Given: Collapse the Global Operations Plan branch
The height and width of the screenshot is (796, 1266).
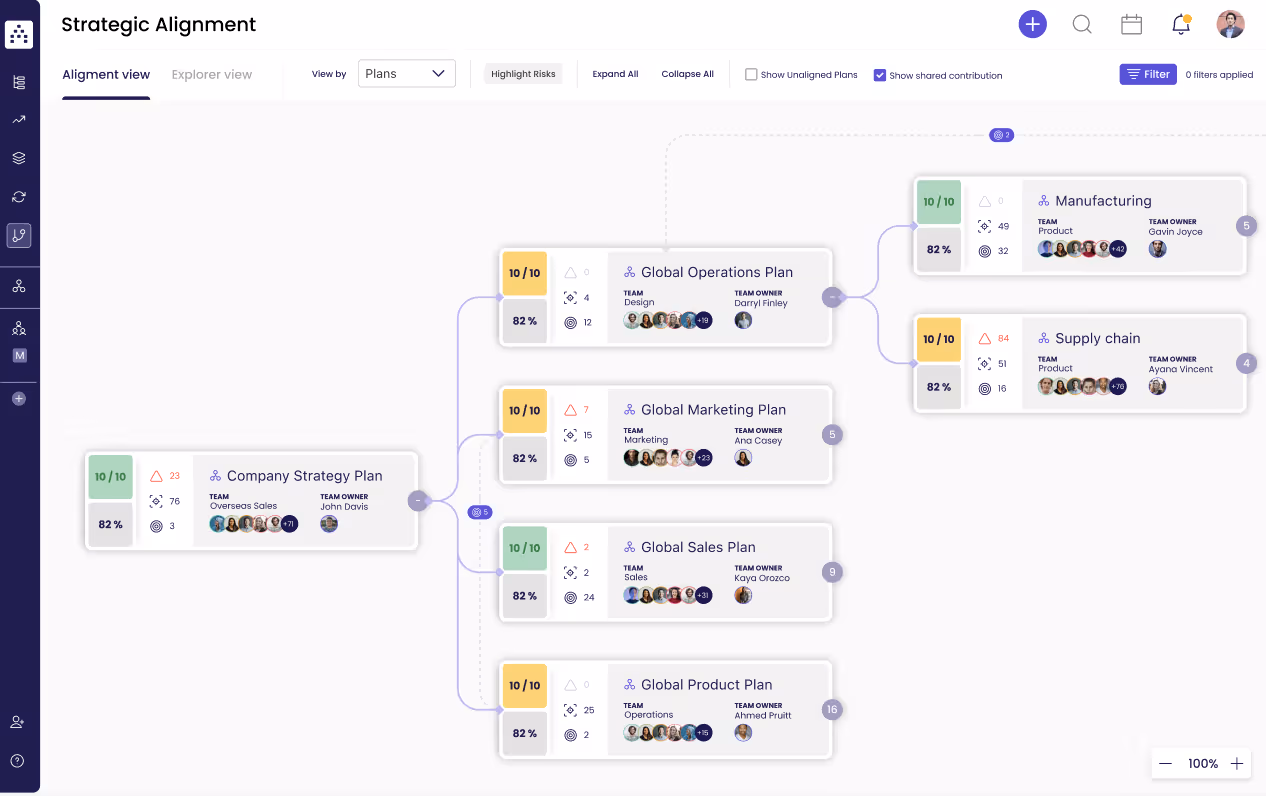Looking at the screenshot, I should 831,296.
